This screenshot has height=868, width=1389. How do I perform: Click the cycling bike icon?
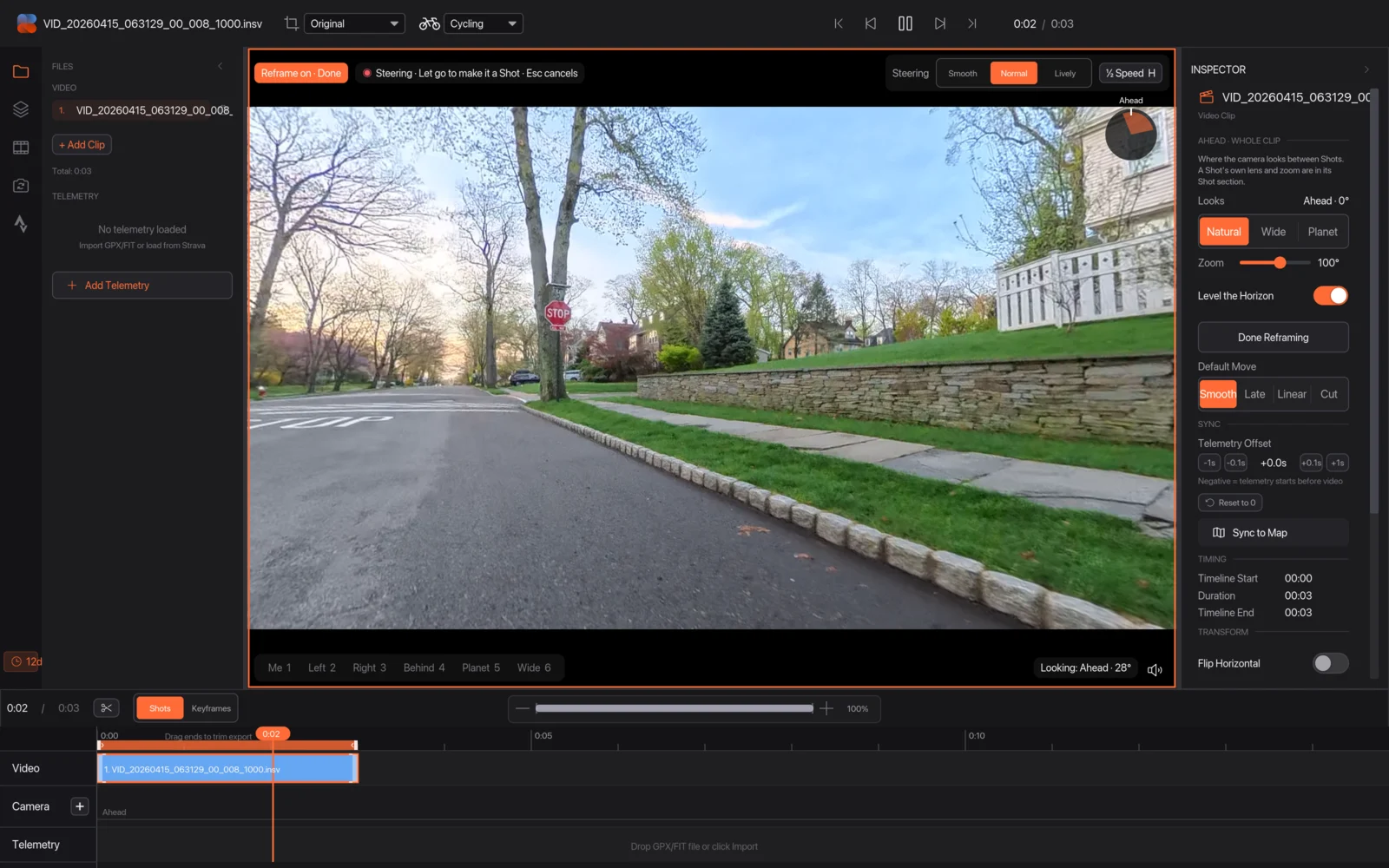click(429, 23)
